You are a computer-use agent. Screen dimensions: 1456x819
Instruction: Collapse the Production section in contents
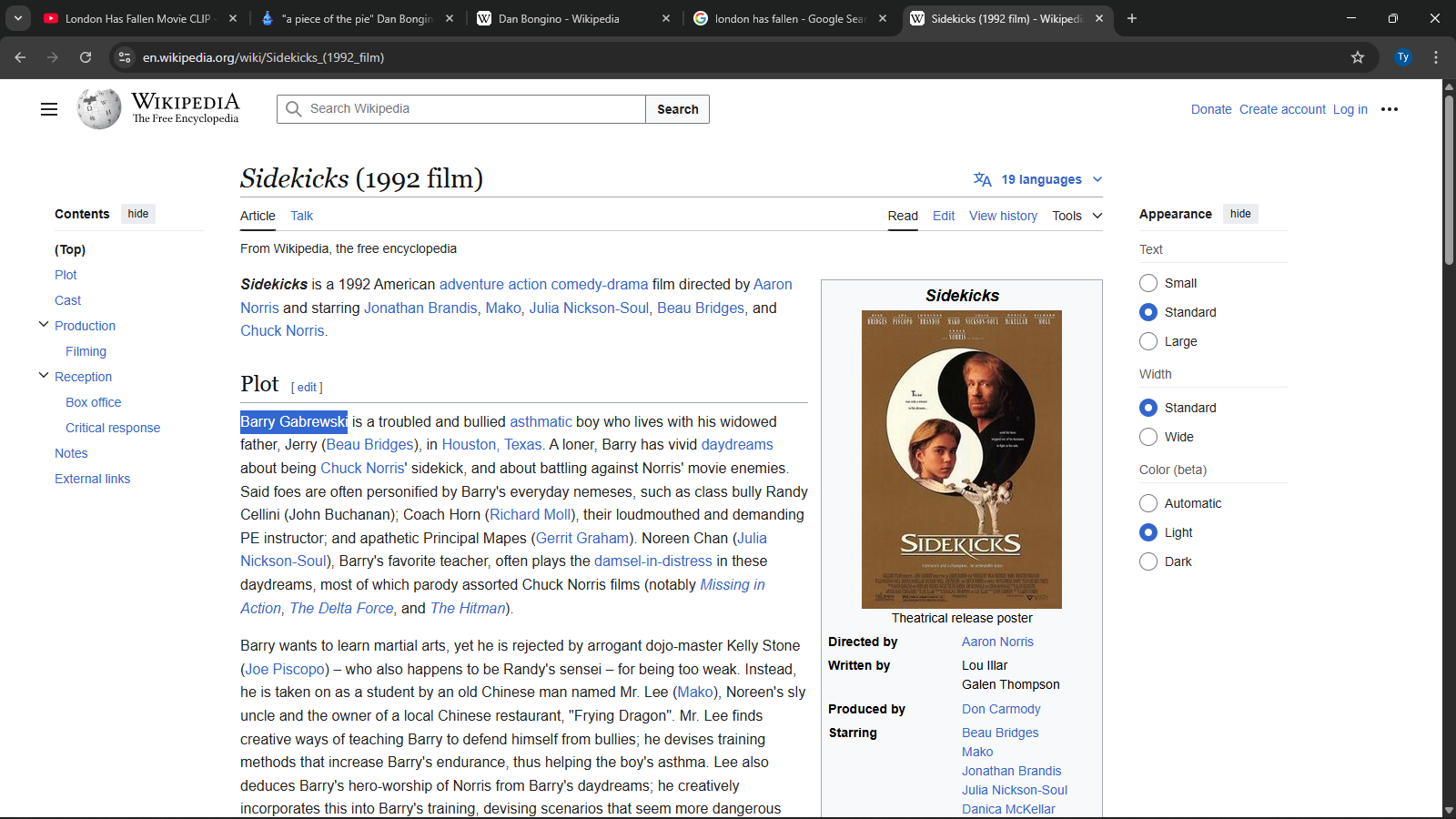click(x=43, y=324)
